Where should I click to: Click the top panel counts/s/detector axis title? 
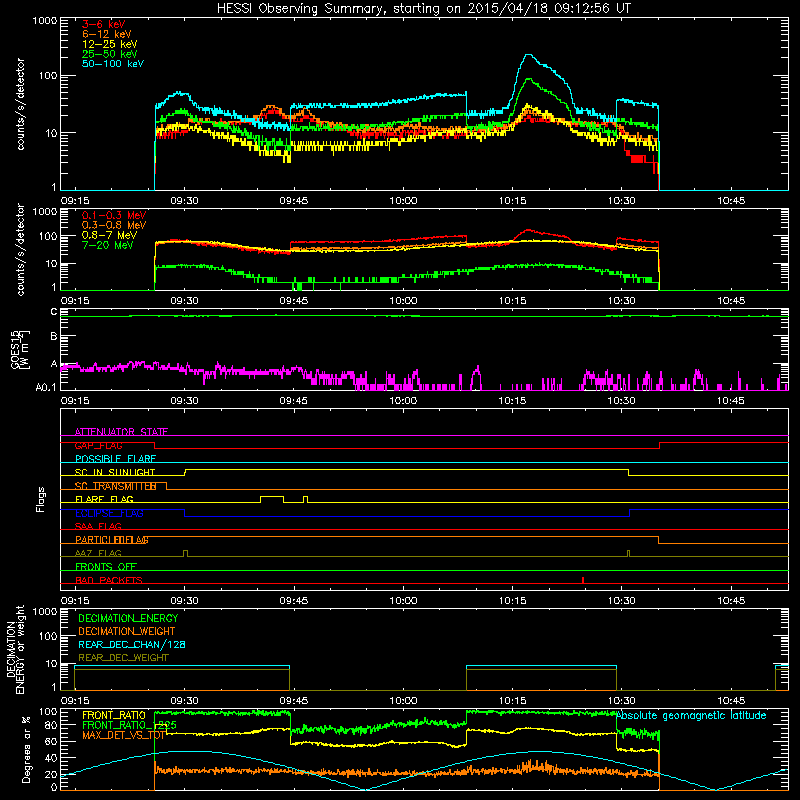[x=20, y=104]
